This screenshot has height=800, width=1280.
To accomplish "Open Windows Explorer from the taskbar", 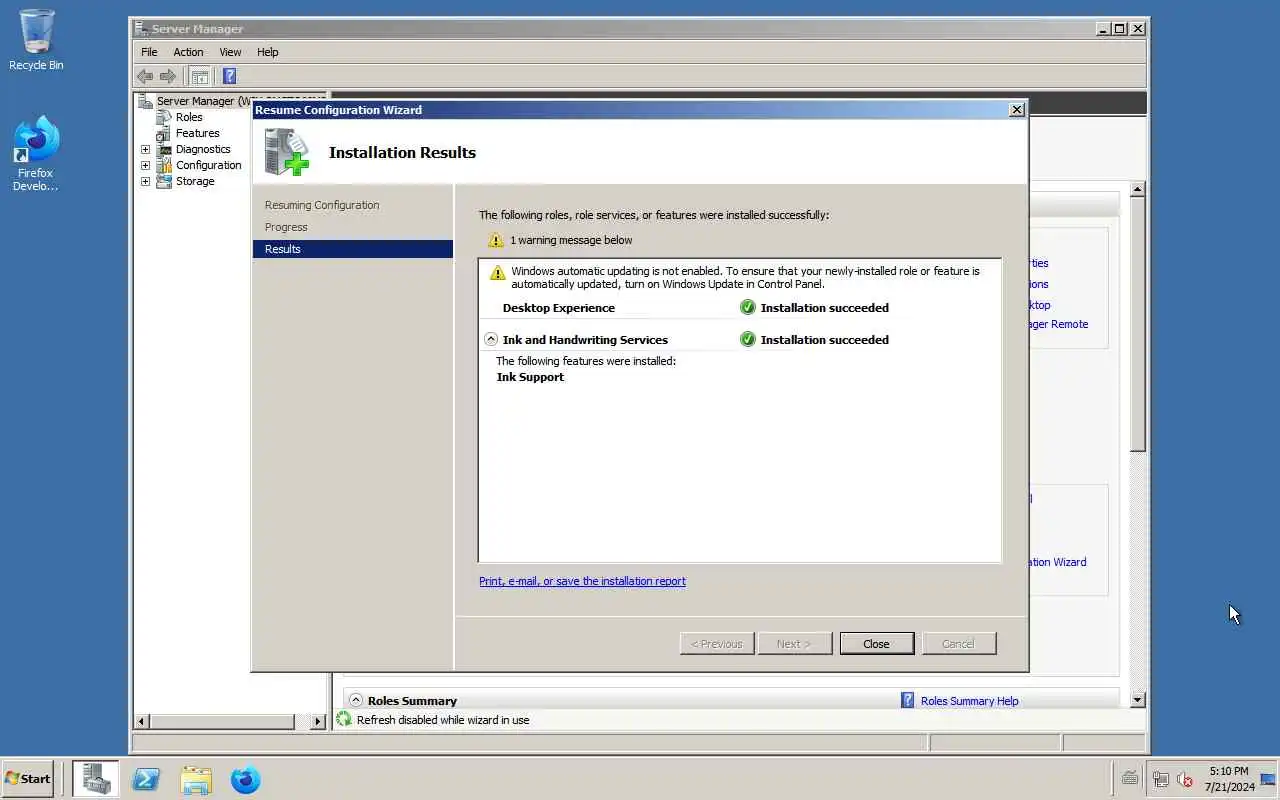I will coord(196,779).
